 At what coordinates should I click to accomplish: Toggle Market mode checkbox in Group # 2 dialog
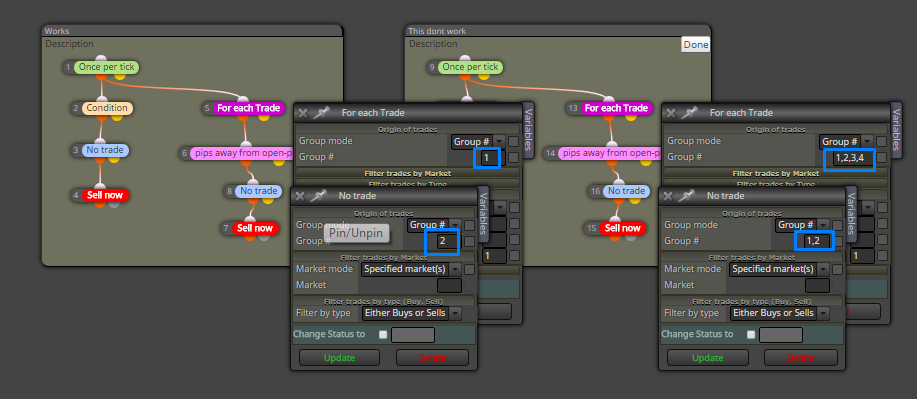pos(469,269)
